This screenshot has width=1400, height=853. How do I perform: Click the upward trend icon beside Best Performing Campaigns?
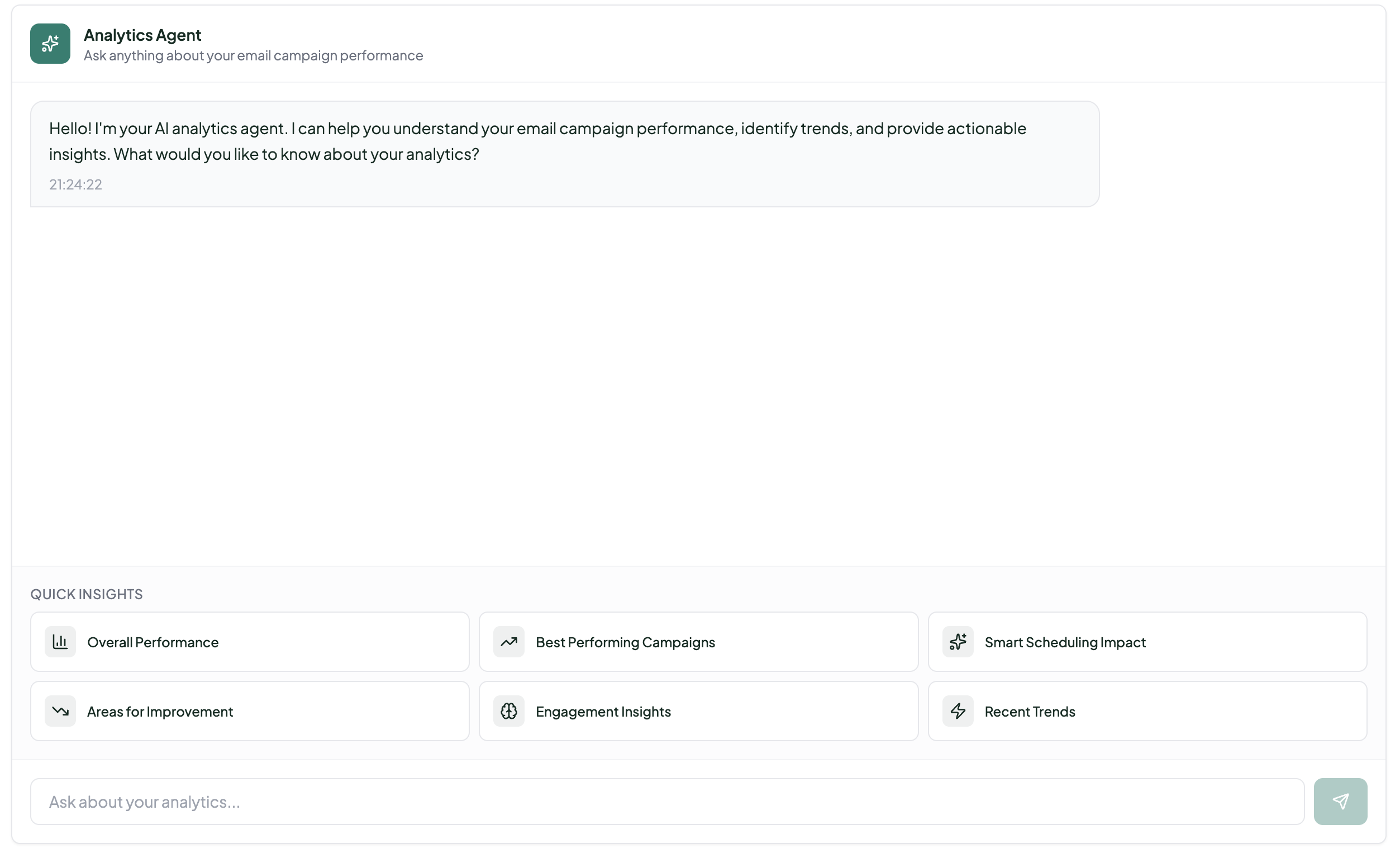coord(508,642)
